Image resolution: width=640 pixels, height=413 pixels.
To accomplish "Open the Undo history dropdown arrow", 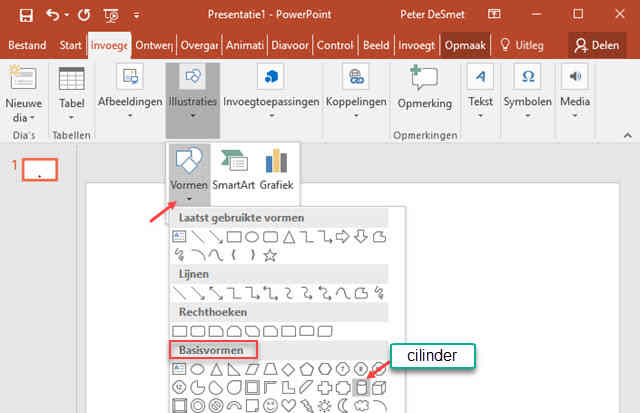I will [67, 16].
